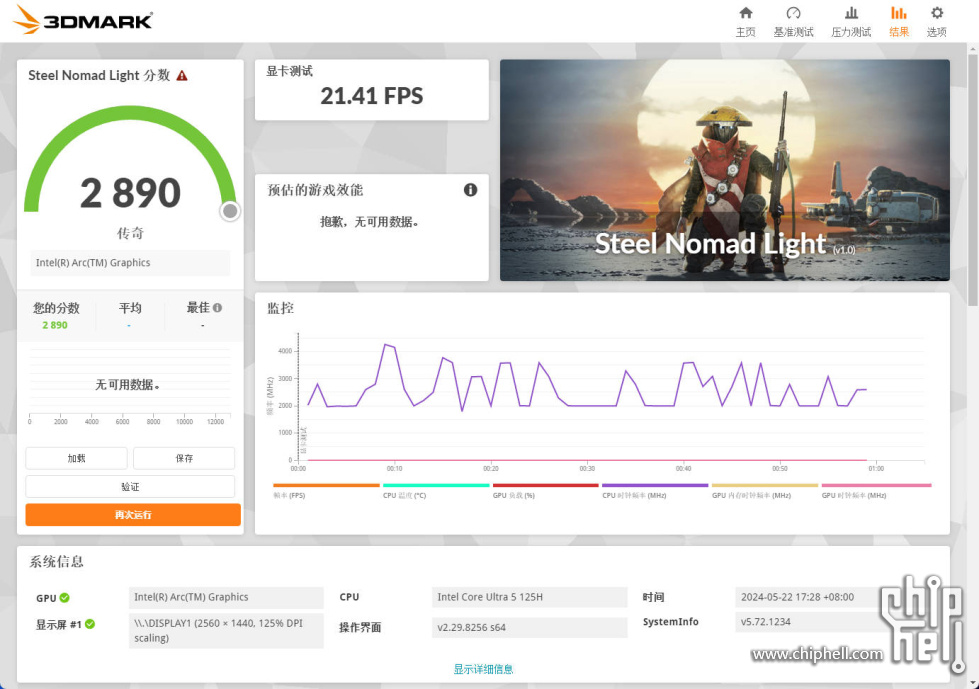Click the 加载 load button
The height and width of the screenshot is (689, 979).
(x=76, y=458)
